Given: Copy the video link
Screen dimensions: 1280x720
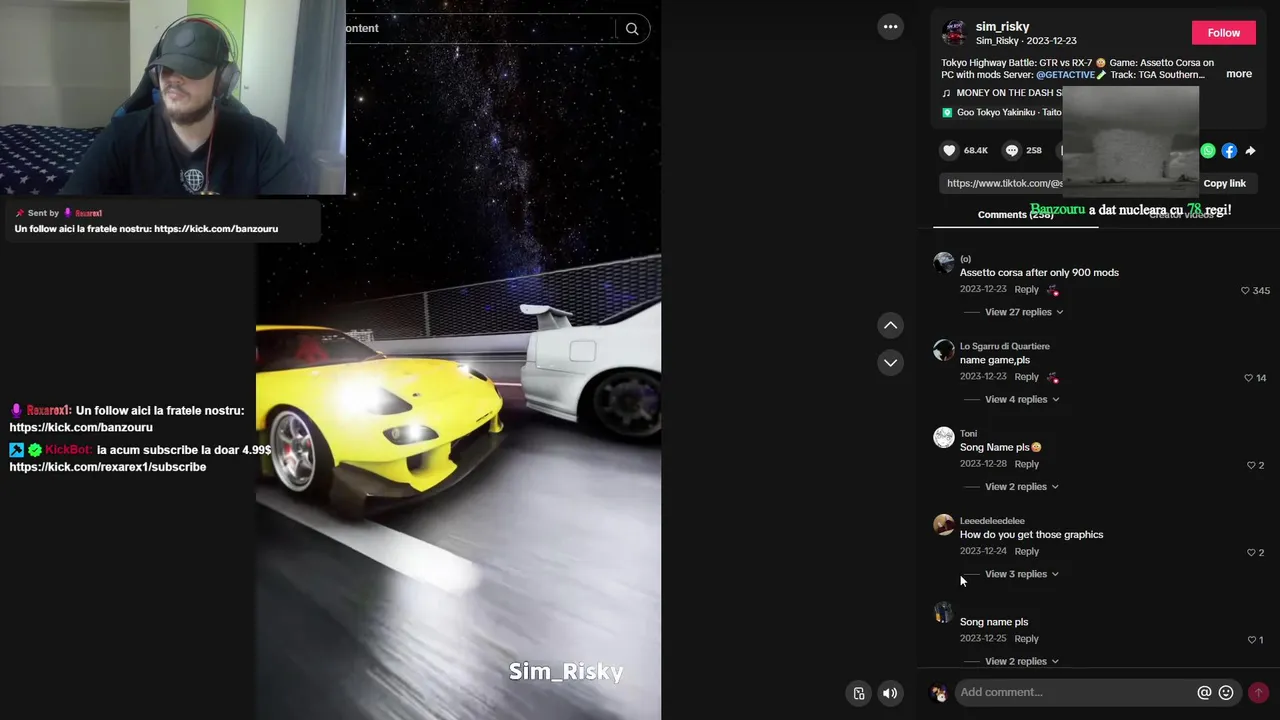Looking at the screenshot, I should [1224, 183].
